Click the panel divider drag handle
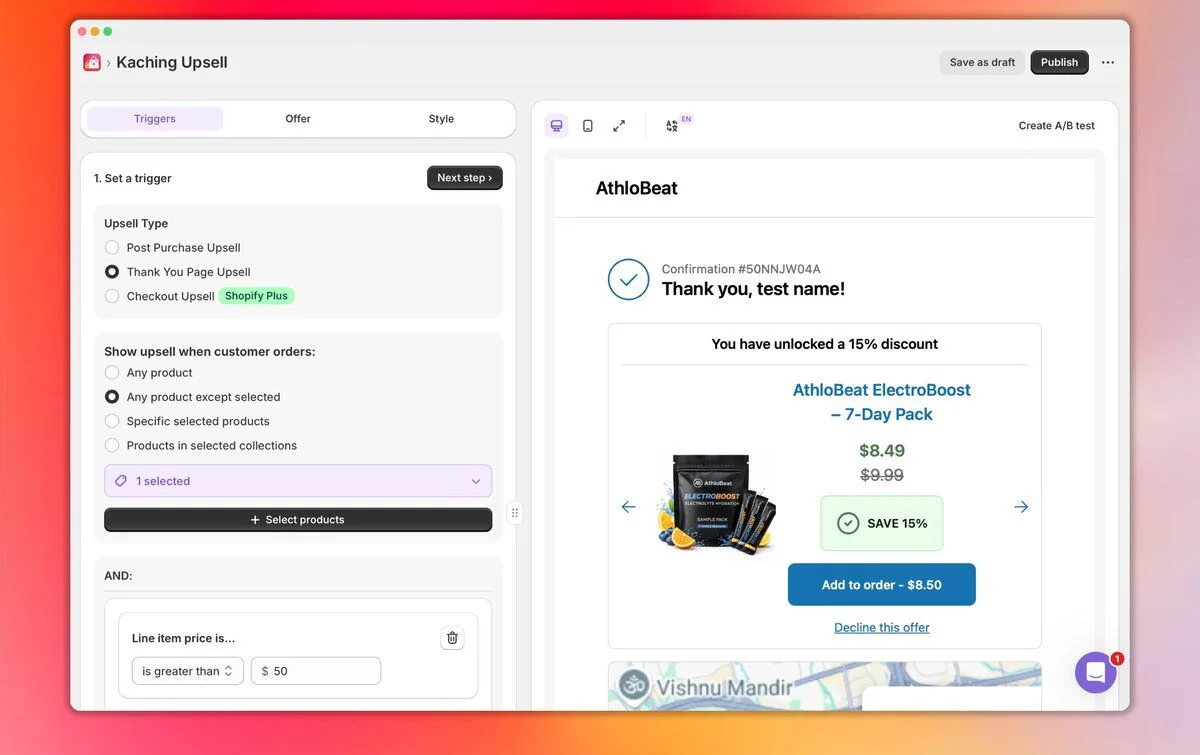Image resolution: width=1200 pixels, height=755 pixels. click(x=515, y=513)
